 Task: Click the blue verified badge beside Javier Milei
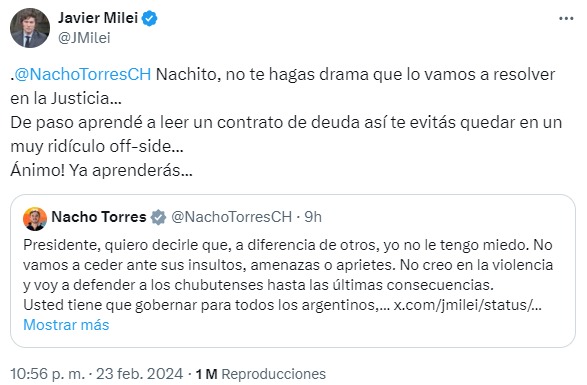(150, 18)
